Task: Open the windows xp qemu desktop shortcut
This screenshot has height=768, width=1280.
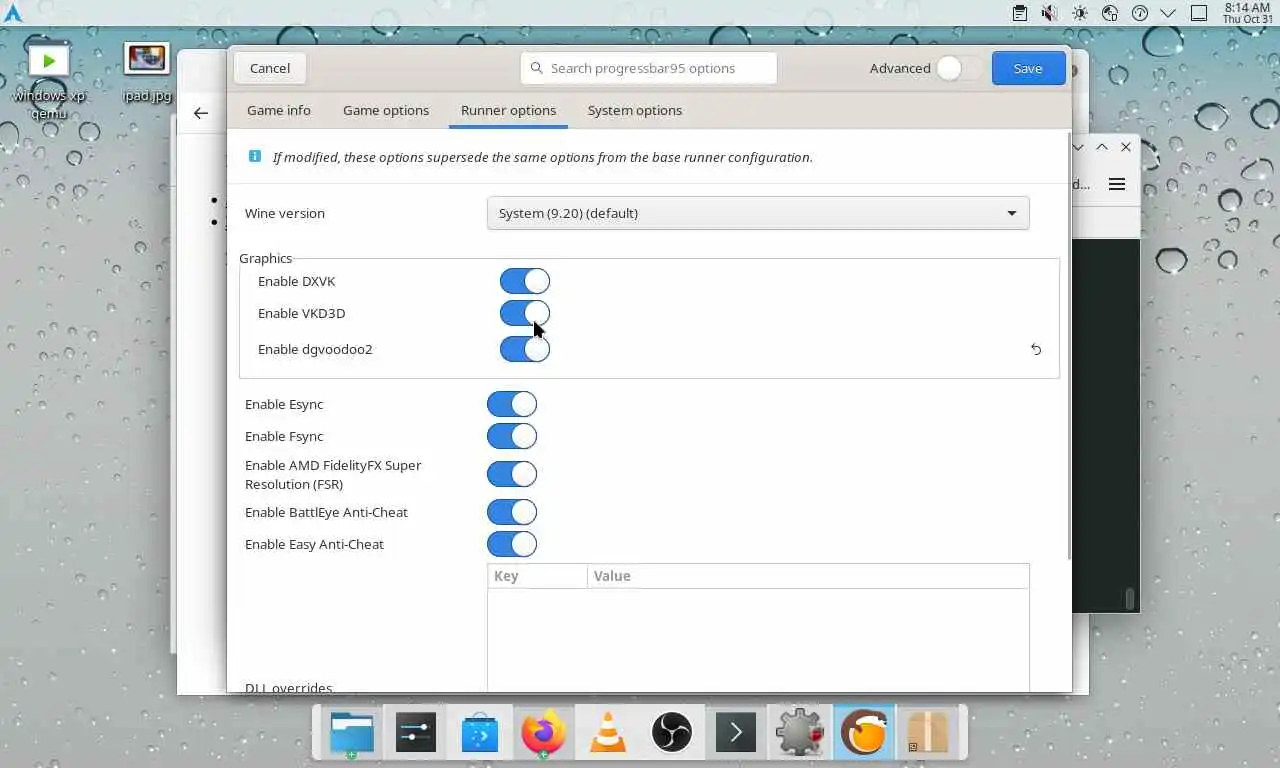Action: click(49, 81)
